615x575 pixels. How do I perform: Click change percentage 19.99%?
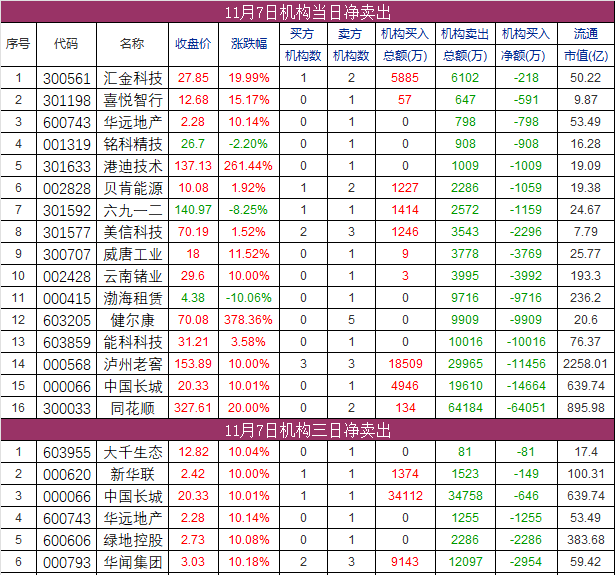(249, 78)
